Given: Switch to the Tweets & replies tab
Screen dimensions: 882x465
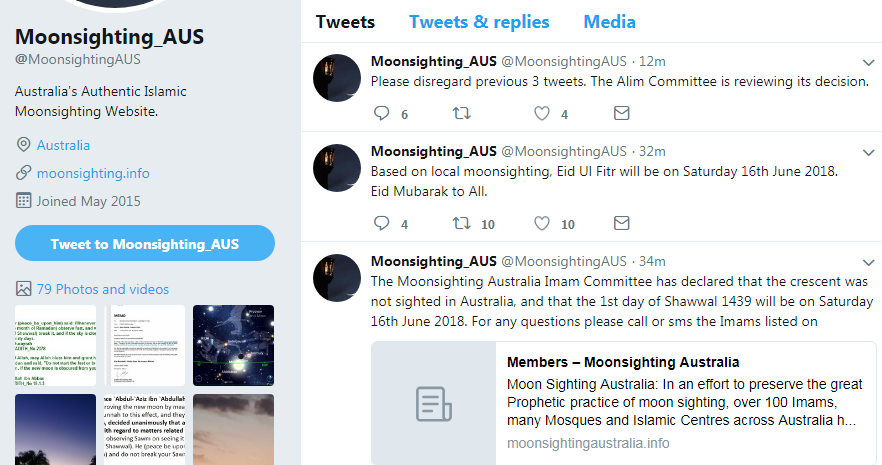Looking at the screenshot, I should click(x=479, y=22).
